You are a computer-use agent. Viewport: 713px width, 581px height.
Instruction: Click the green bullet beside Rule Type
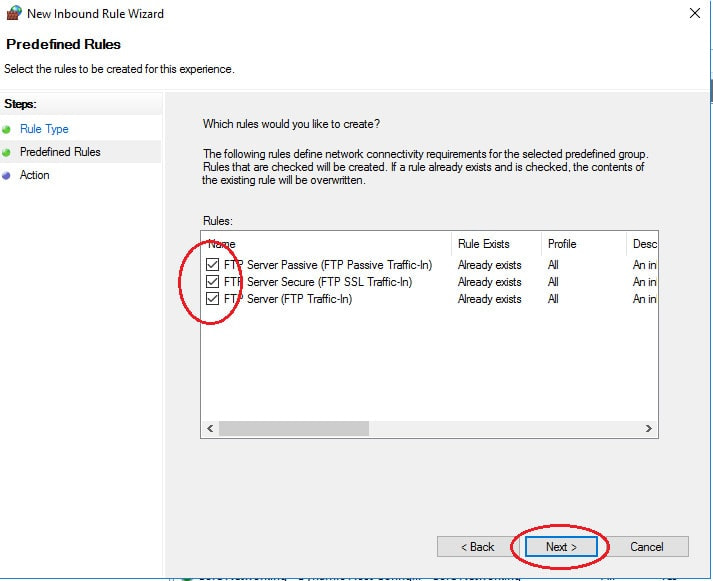(6, 130)
